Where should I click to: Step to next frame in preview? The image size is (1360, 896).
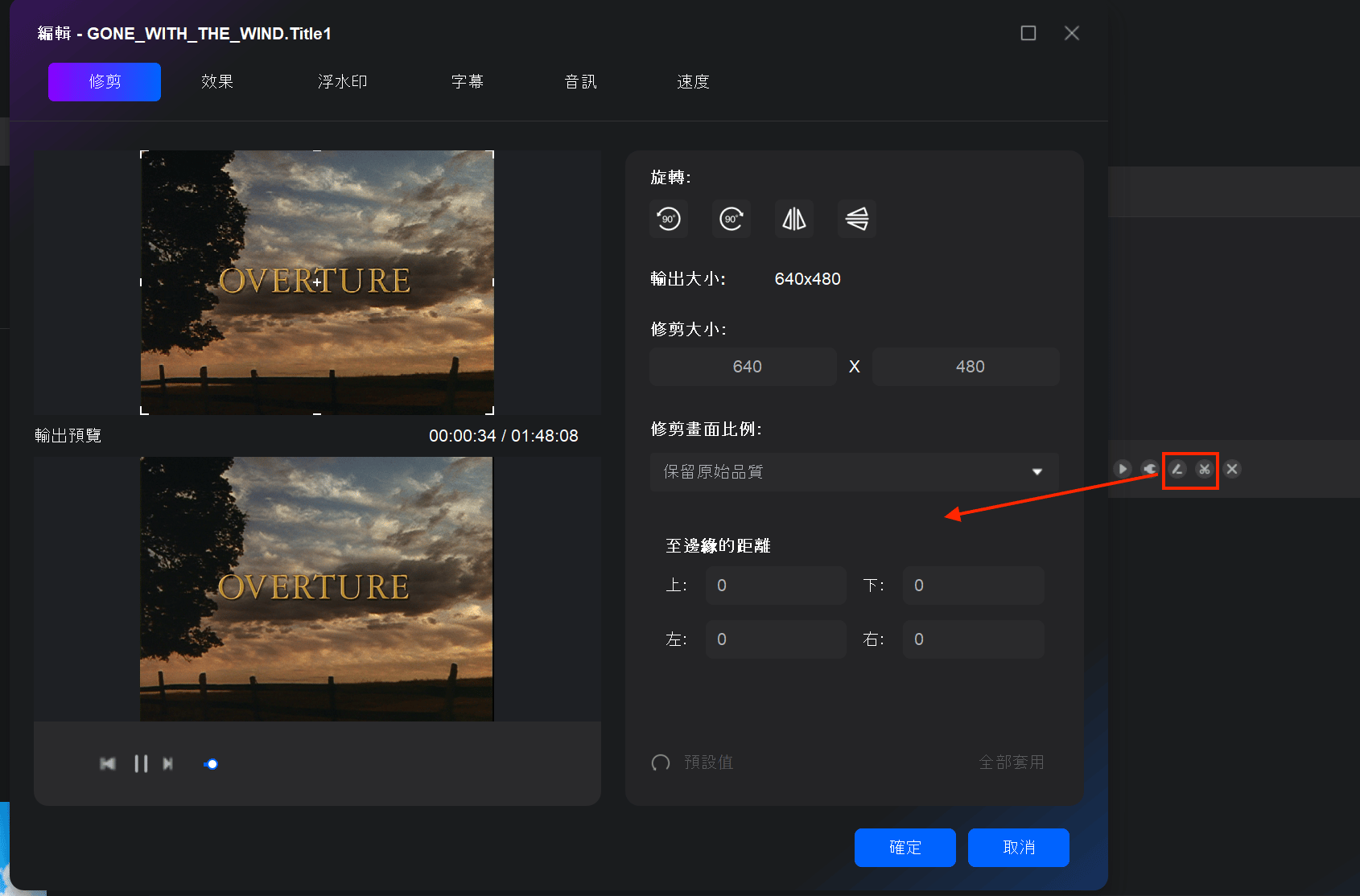tap(168, 763)
